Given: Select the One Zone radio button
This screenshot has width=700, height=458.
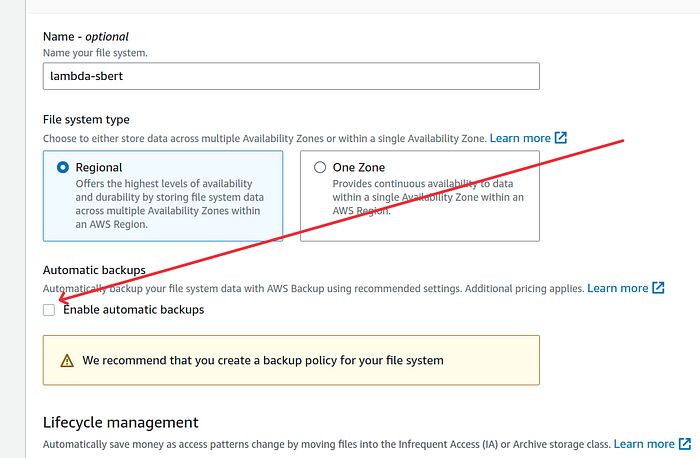Looking at the screenshot, I should pos(320,167).
